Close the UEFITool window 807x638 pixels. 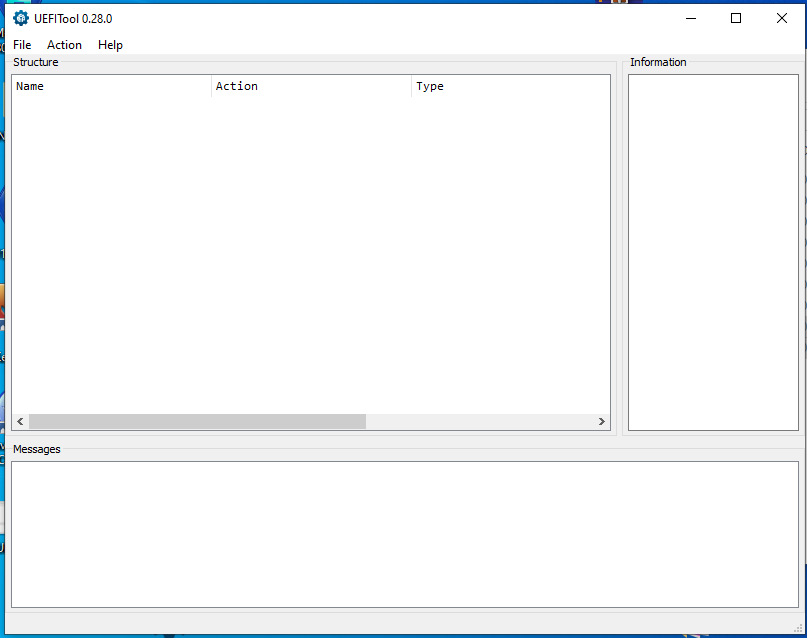pos(782,18)
